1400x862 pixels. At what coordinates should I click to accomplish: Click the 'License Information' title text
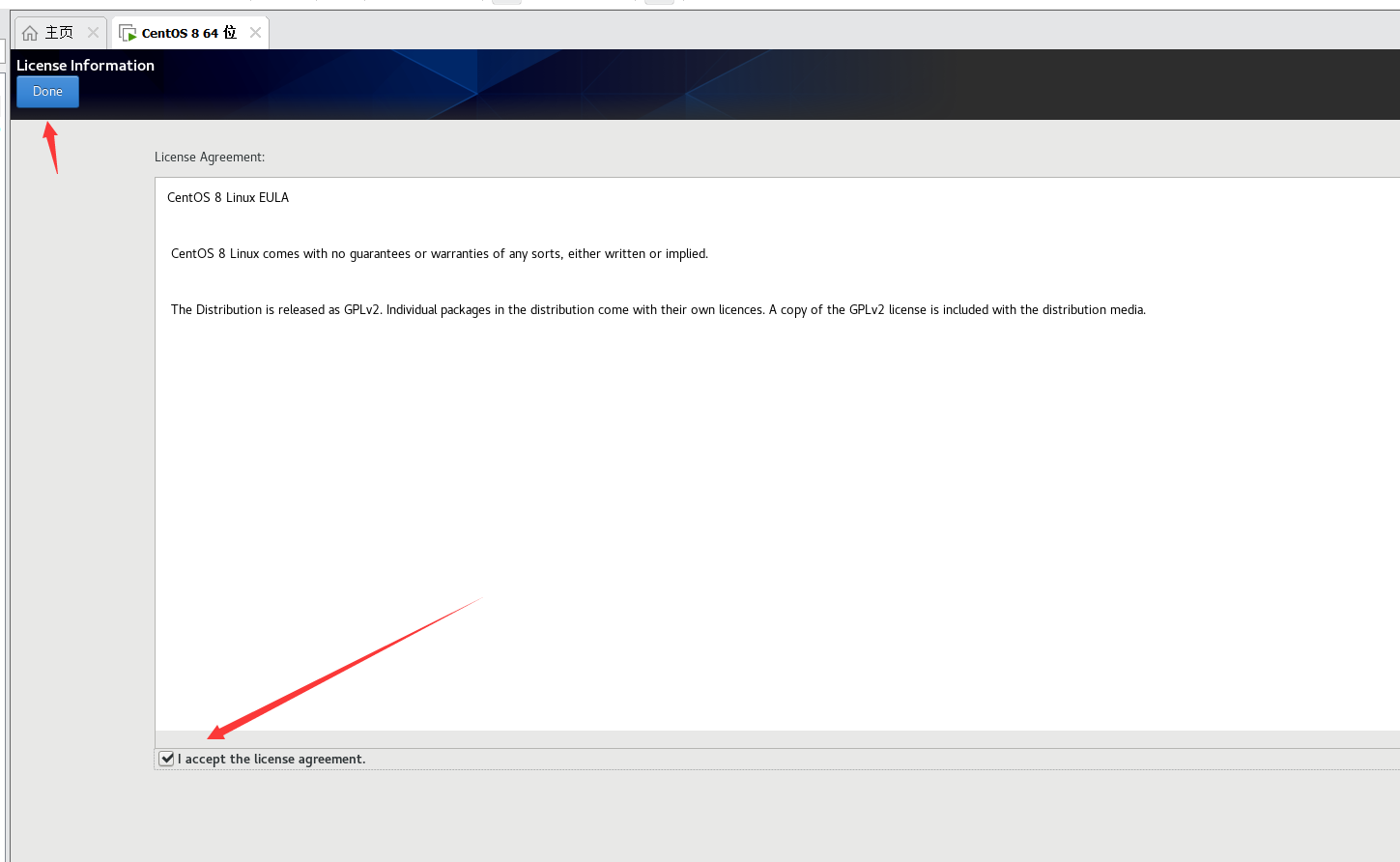coord(85,65)
